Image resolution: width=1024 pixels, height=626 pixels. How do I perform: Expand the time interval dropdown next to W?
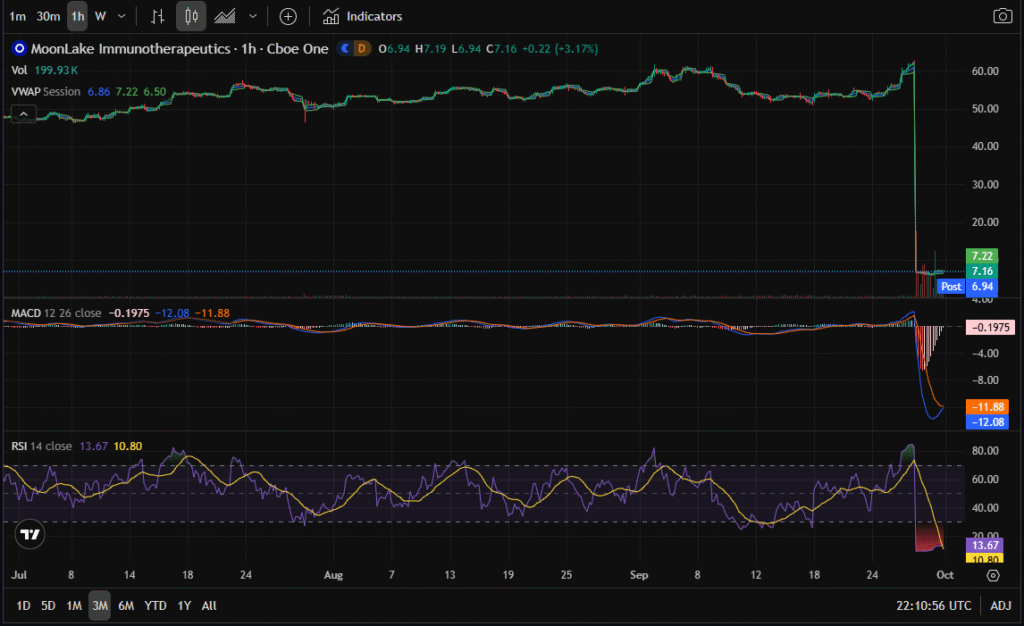click(x=122, y=16)
